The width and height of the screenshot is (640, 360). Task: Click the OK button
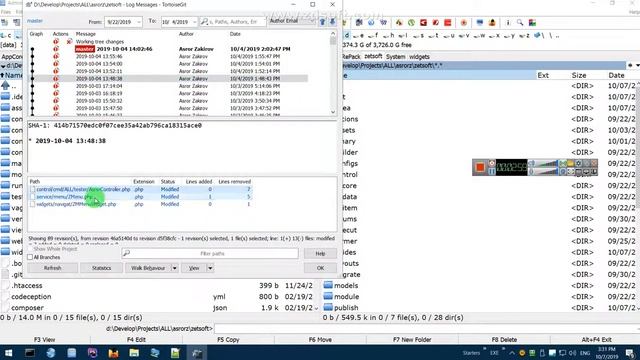pos(320,268)
